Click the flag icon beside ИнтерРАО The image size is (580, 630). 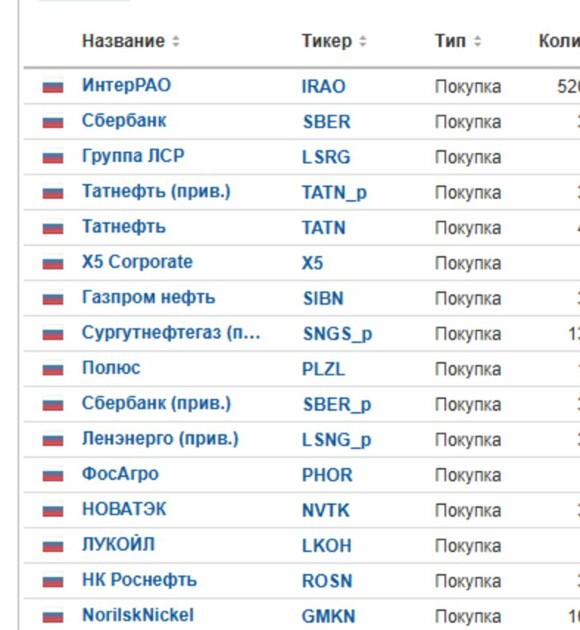(x=53, y=86)
